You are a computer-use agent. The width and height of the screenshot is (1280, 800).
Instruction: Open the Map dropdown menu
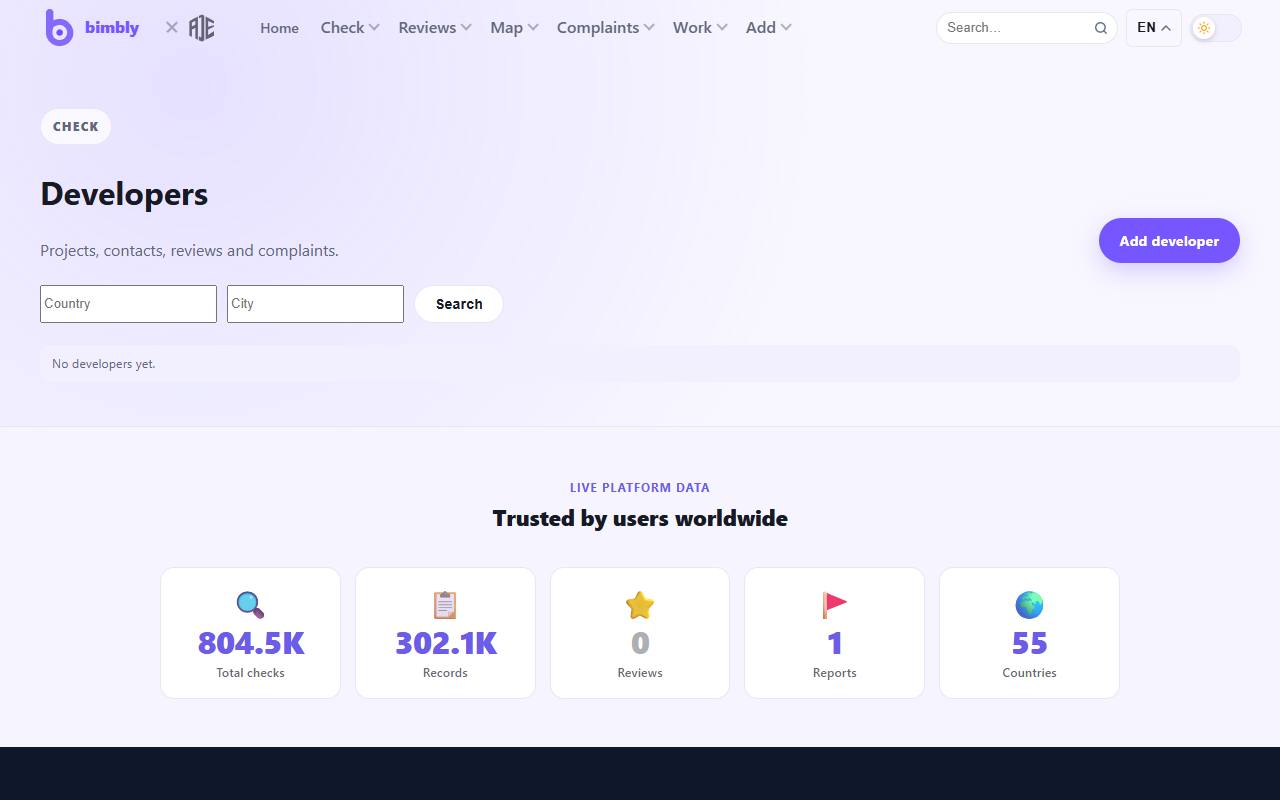pyautogui.click(x=514, y=28)
